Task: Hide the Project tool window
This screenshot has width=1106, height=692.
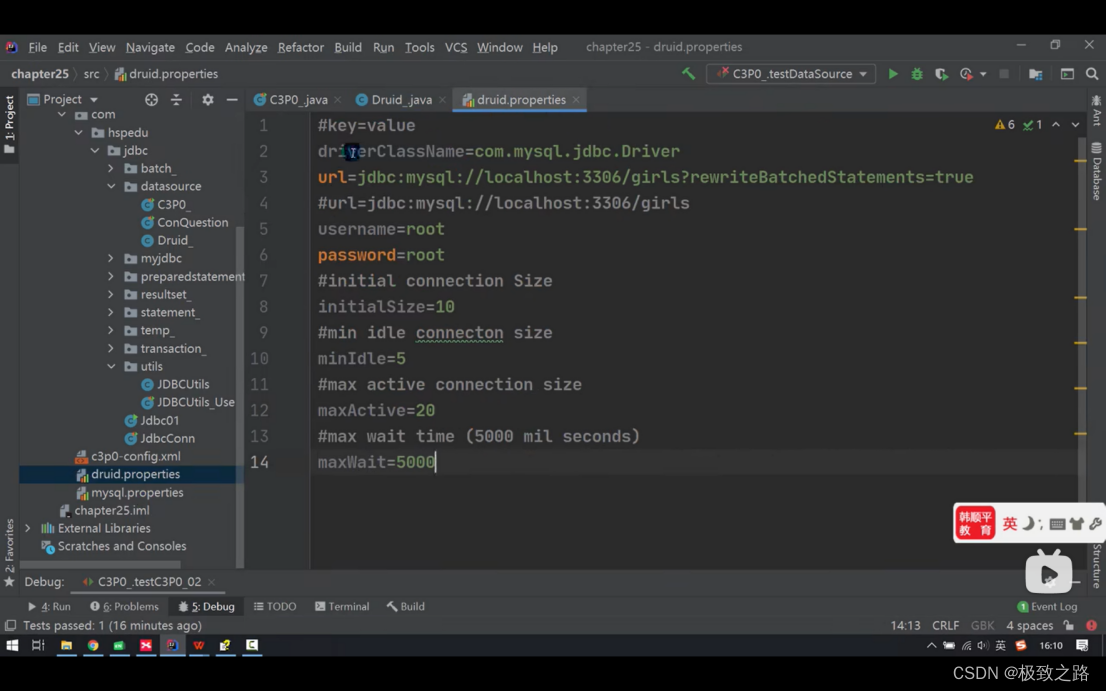Action: pyautogui.click(x=232, y=99)
